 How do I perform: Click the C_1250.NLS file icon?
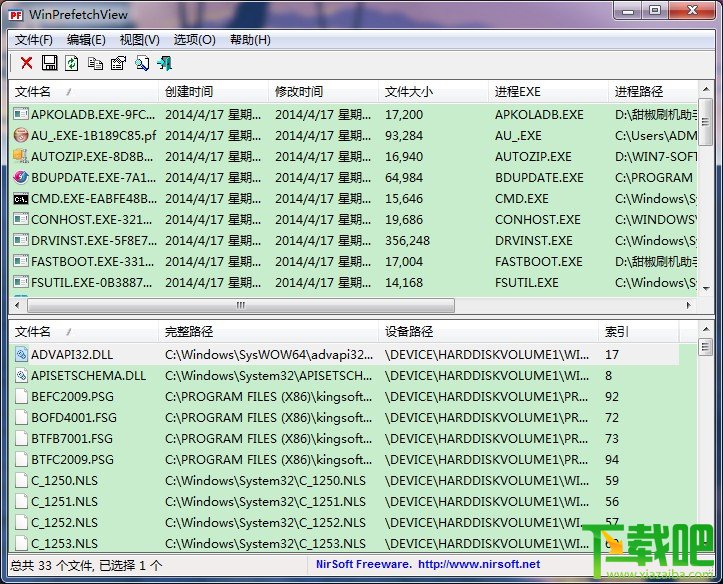point(21,480)
